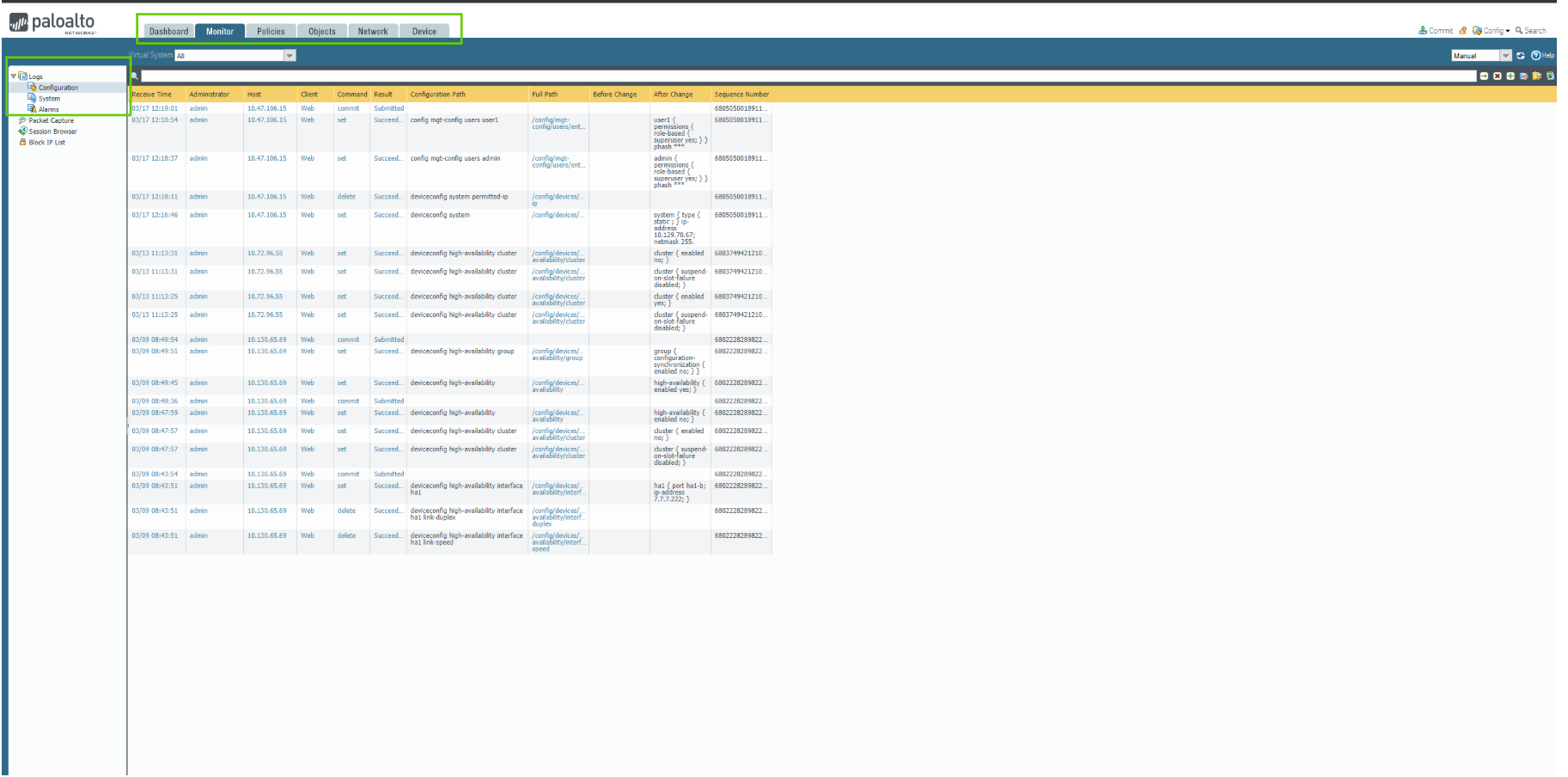Click the "deviceconfig high-availability interface ha1 link-duplex" cell
The width and height of the screenshot is (1568, 777).
tap(467, 514)
